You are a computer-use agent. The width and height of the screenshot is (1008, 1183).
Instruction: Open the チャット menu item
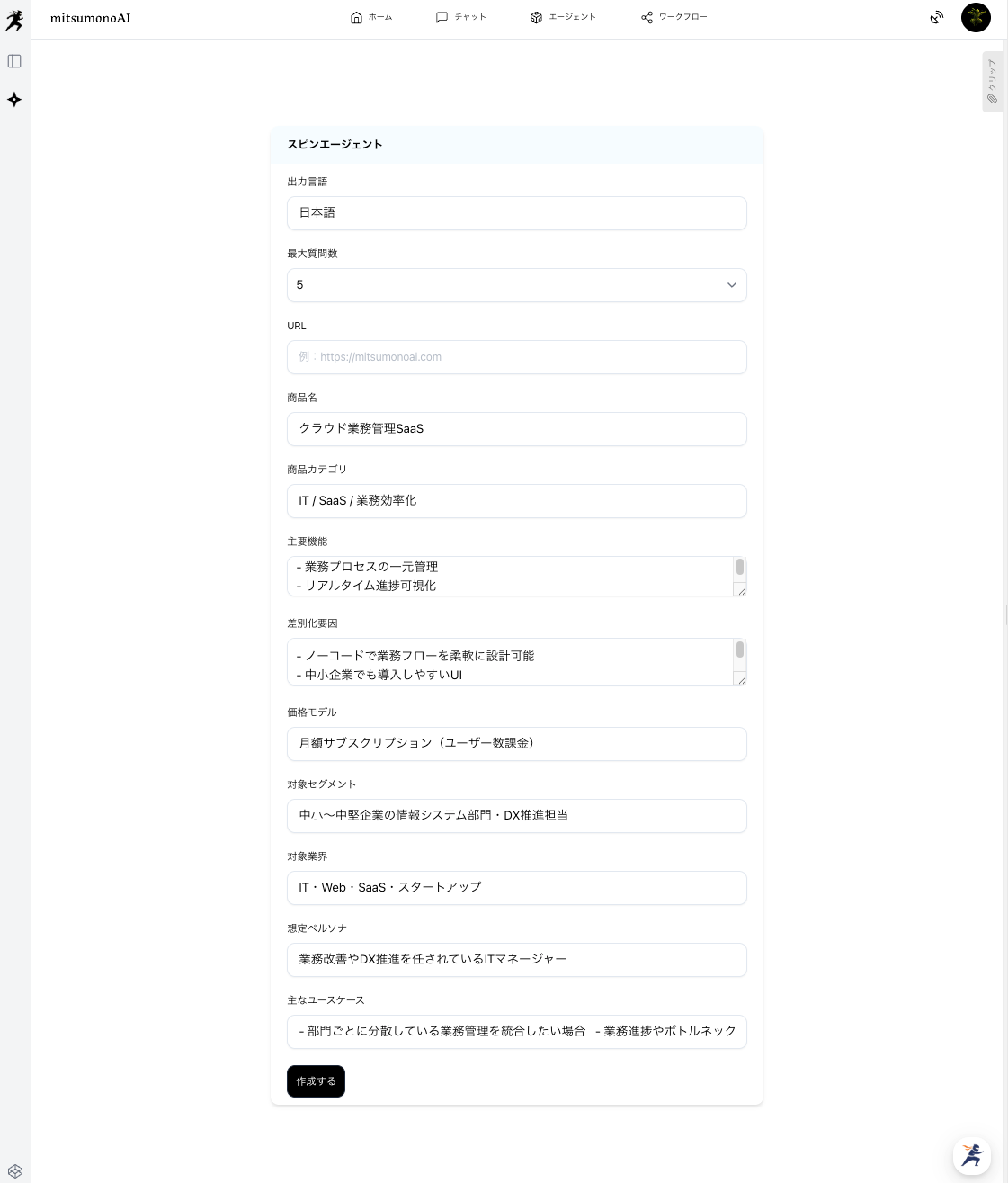461,17
